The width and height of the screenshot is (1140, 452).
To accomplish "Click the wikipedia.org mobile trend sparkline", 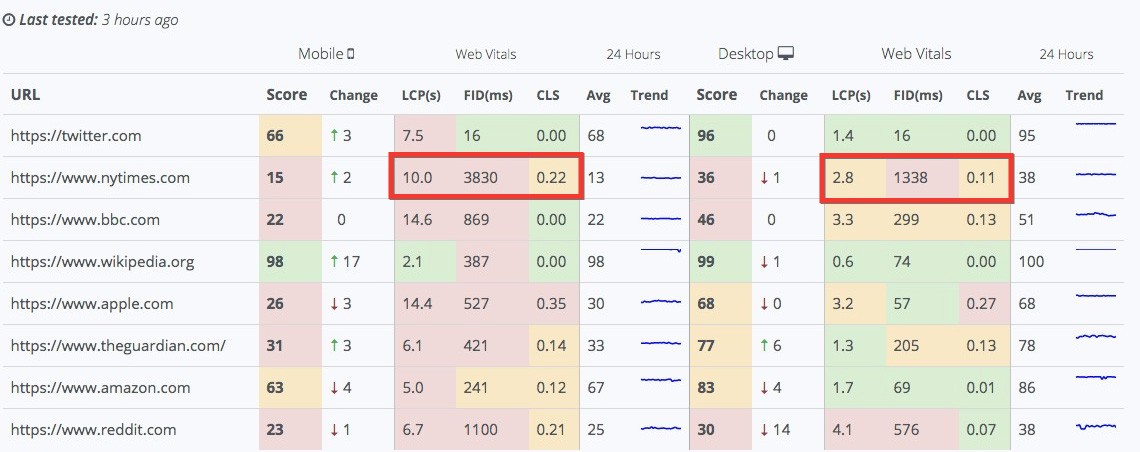I will pyautogui.click(x=660, y=250).
